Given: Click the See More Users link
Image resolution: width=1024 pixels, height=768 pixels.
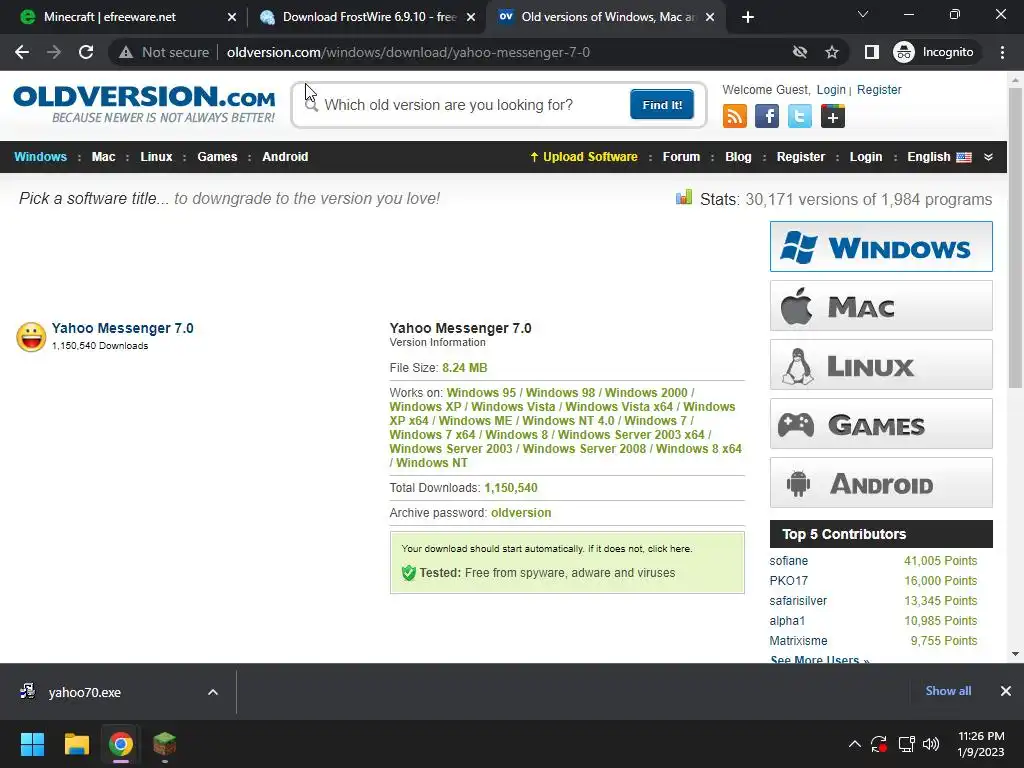Looking at the screenshot, I should click(820, 659).
